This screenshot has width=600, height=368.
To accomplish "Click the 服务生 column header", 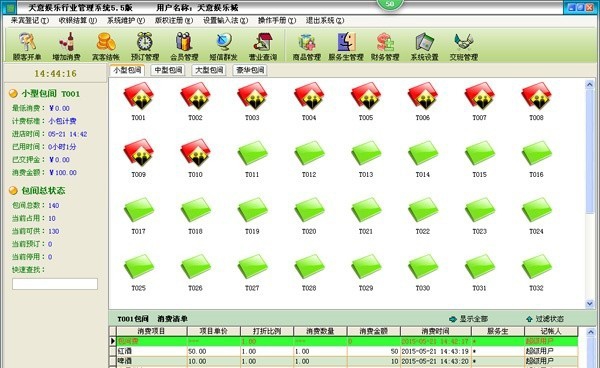I will (x=498, y=331).
